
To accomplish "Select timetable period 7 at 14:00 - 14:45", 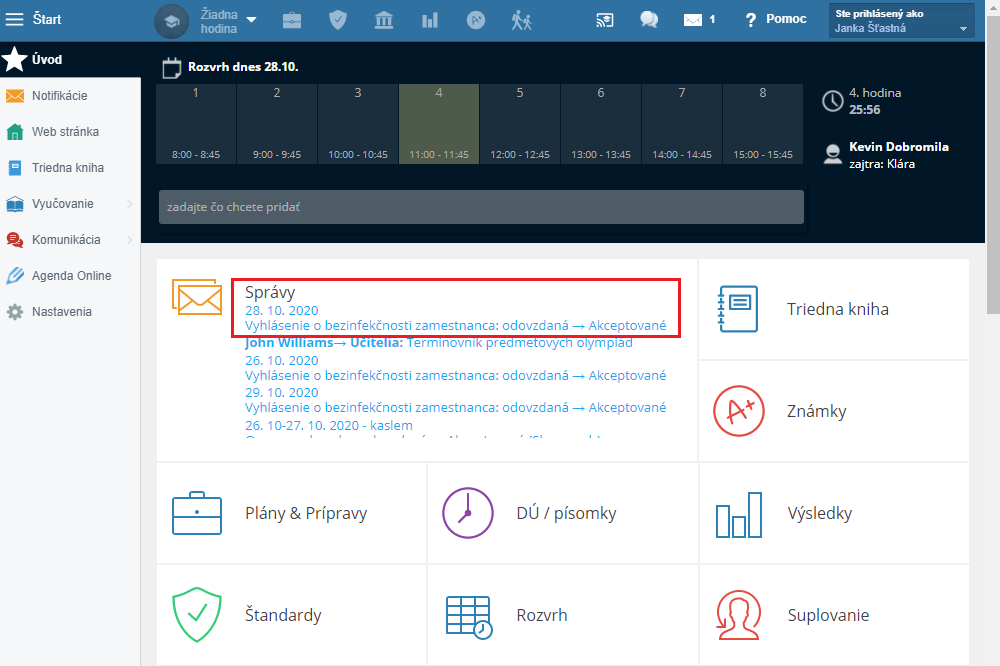I will click(682, 124).
